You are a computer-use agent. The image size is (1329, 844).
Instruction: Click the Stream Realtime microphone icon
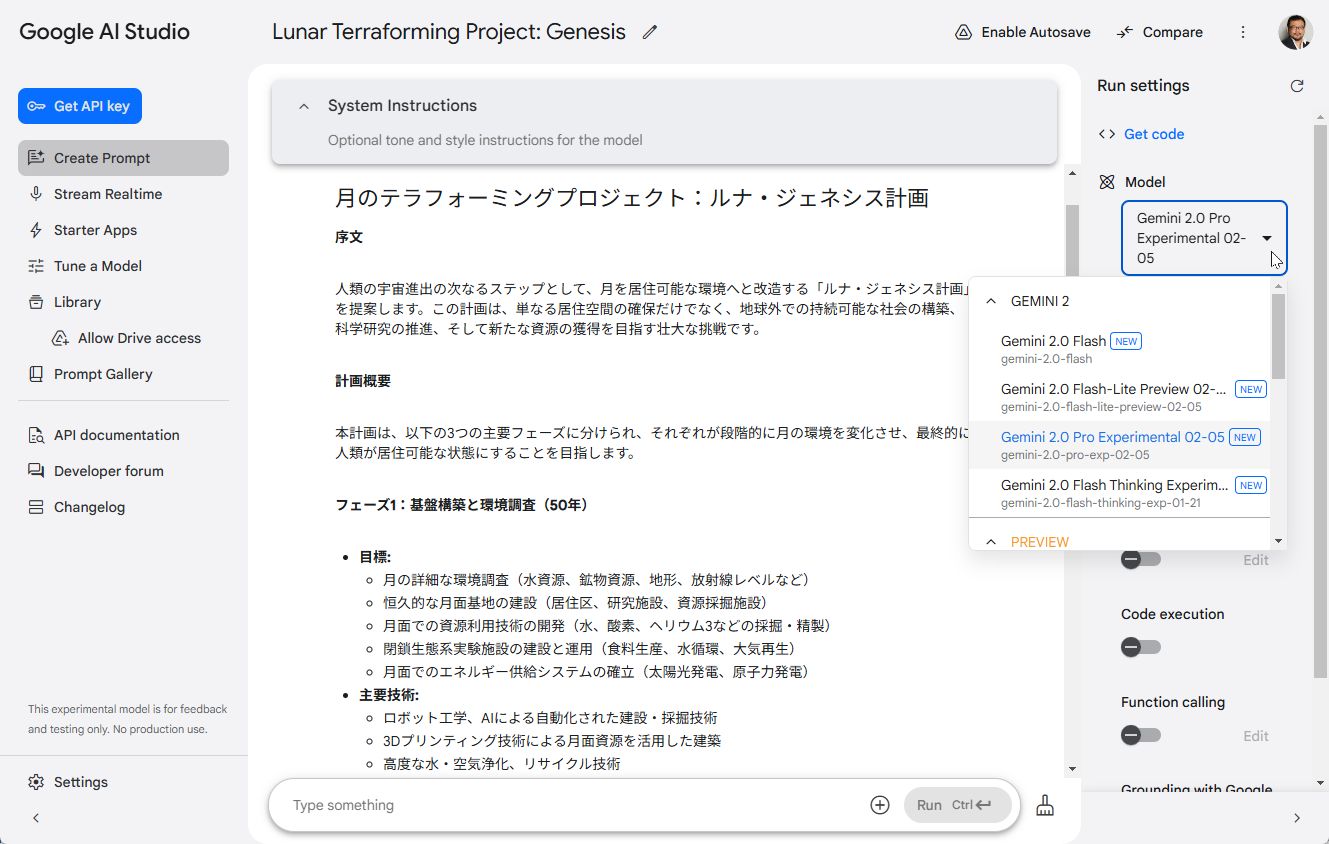pyautogui.click(x=36, y=194)
